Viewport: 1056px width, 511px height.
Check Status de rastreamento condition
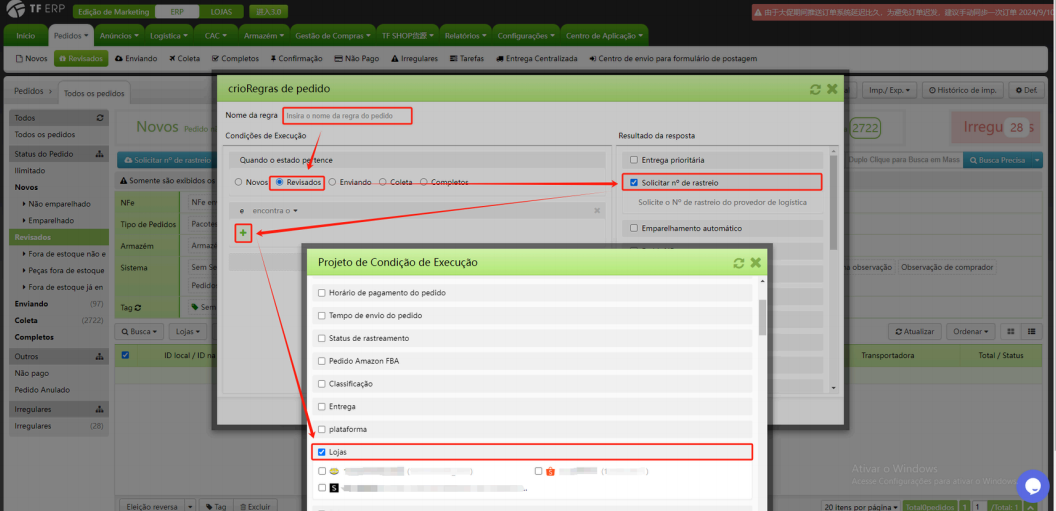click(x=321, y=338)
